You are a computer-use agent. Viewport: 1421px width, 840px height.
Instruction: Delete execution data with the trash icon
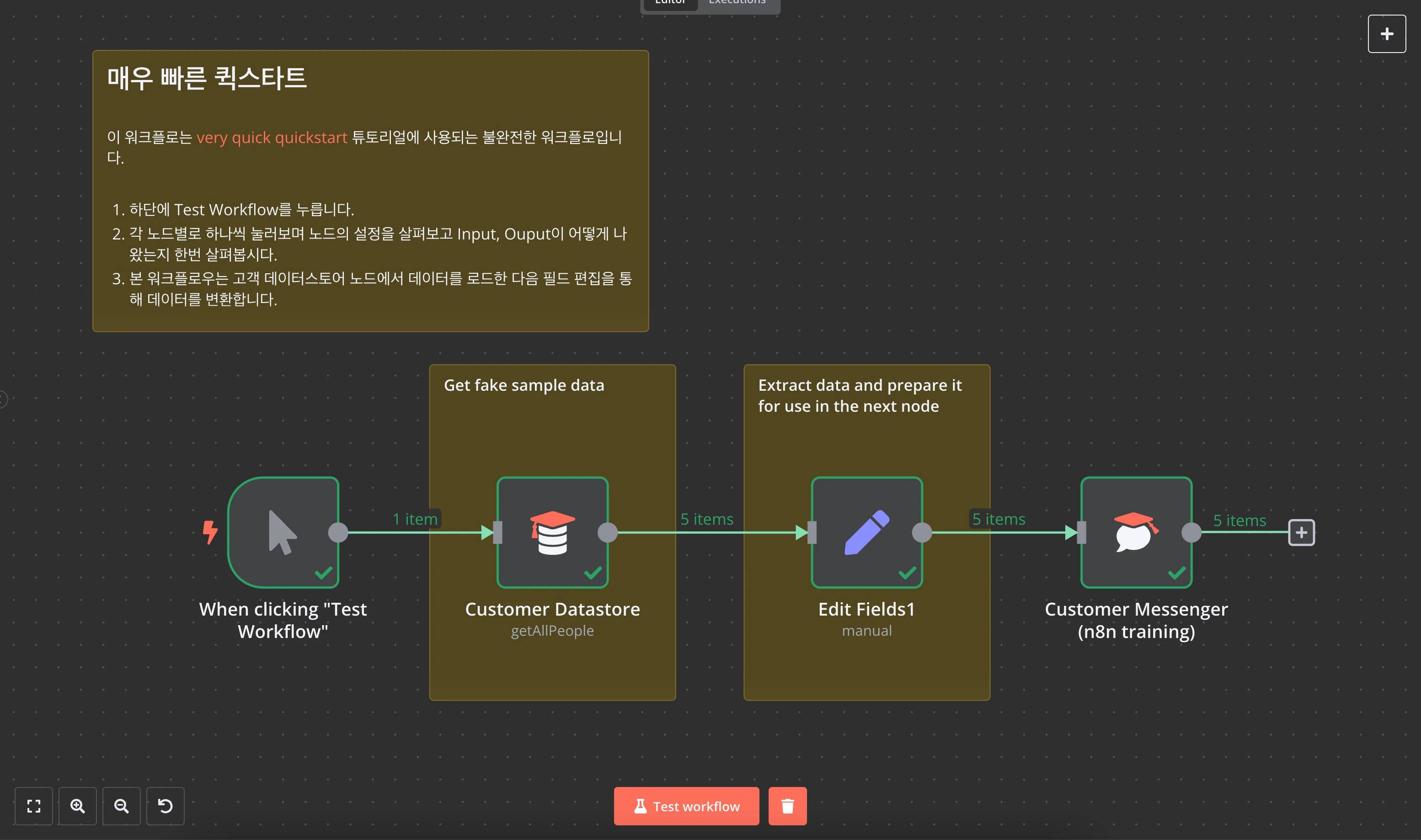pos(787,805)
